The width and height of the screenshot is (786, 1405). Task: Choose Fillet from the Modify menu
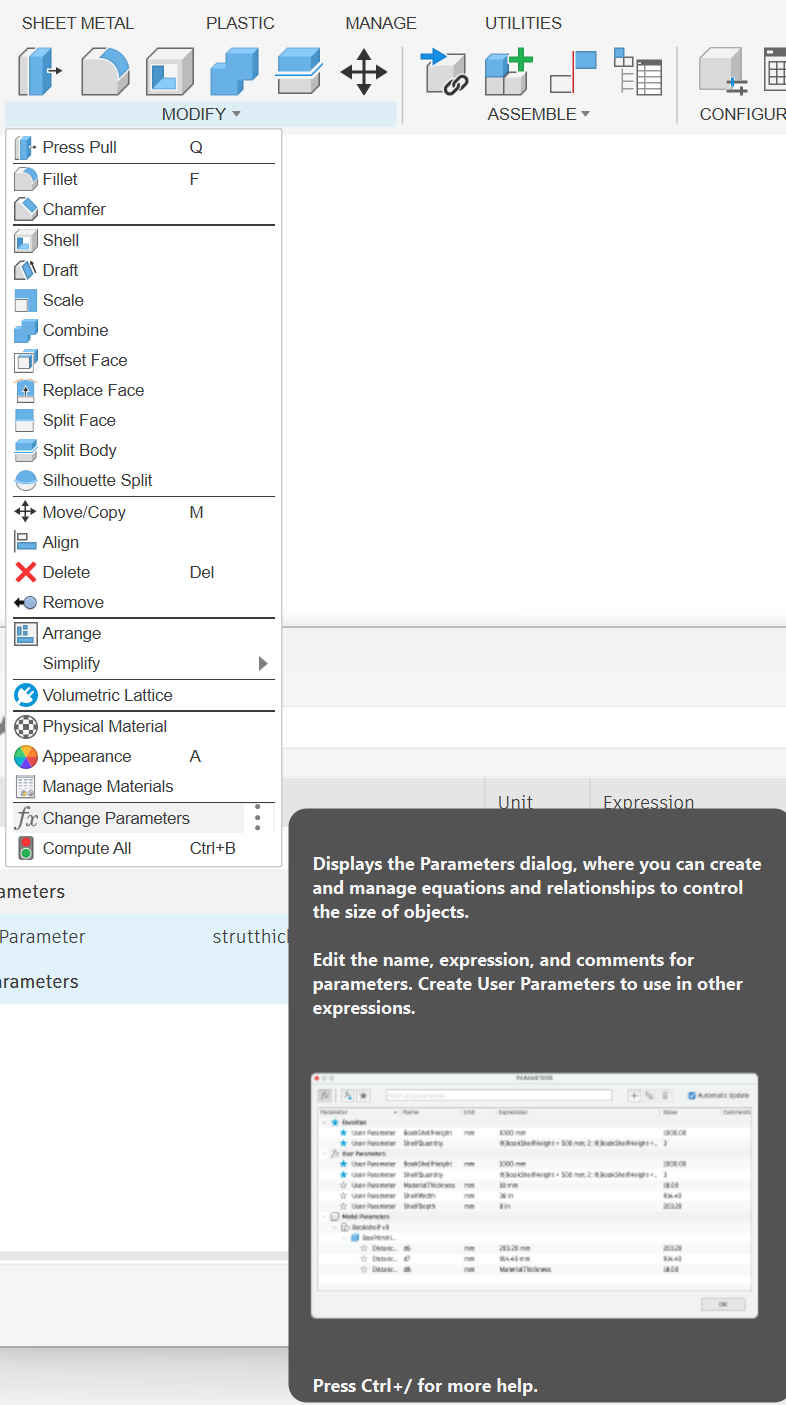[x=144, y=179]
